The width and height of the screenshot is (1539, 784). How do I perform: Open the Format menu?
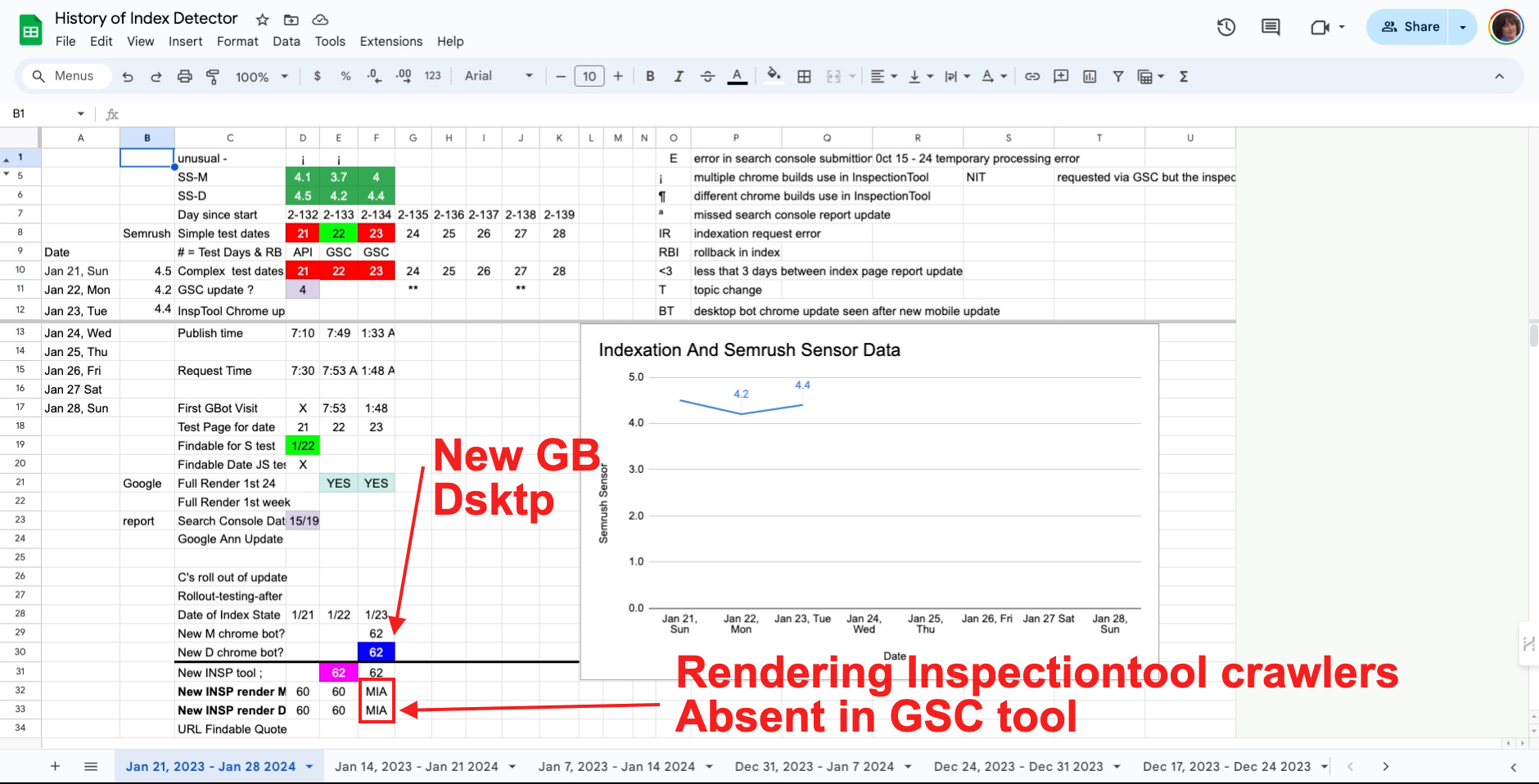point(237,42)
